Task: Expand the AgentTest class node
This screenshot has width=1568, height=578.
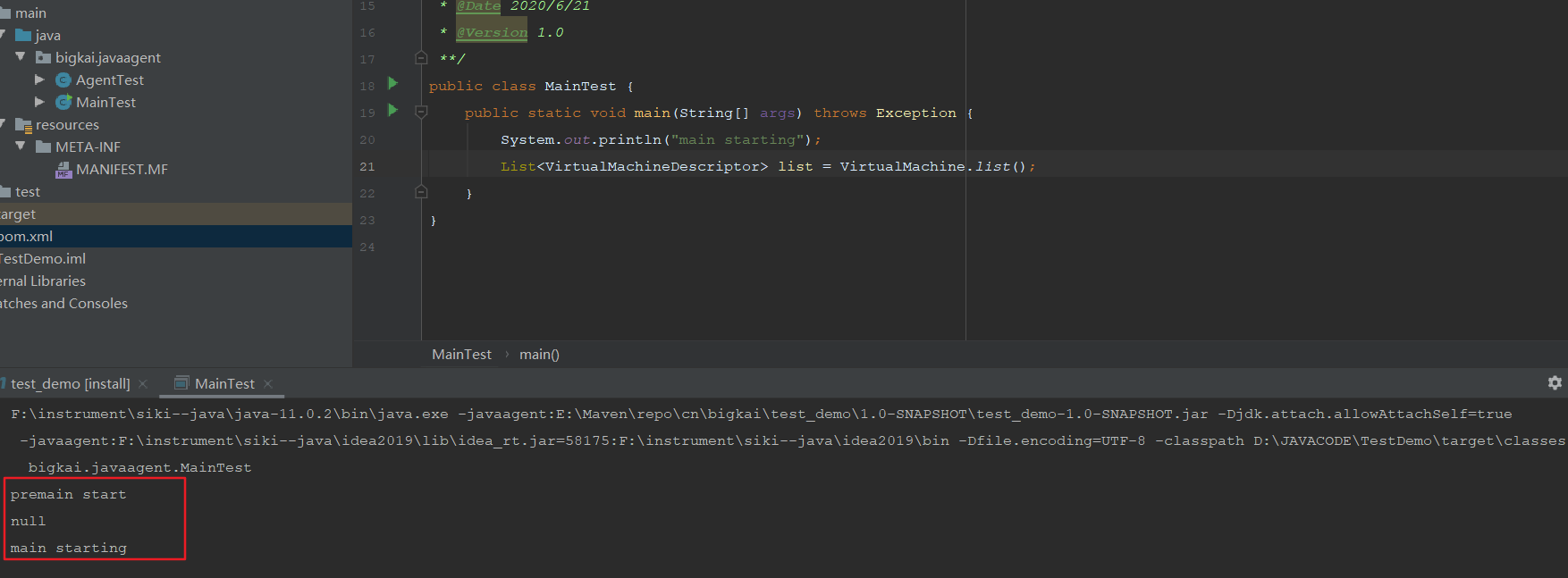Action: (39, 80)
